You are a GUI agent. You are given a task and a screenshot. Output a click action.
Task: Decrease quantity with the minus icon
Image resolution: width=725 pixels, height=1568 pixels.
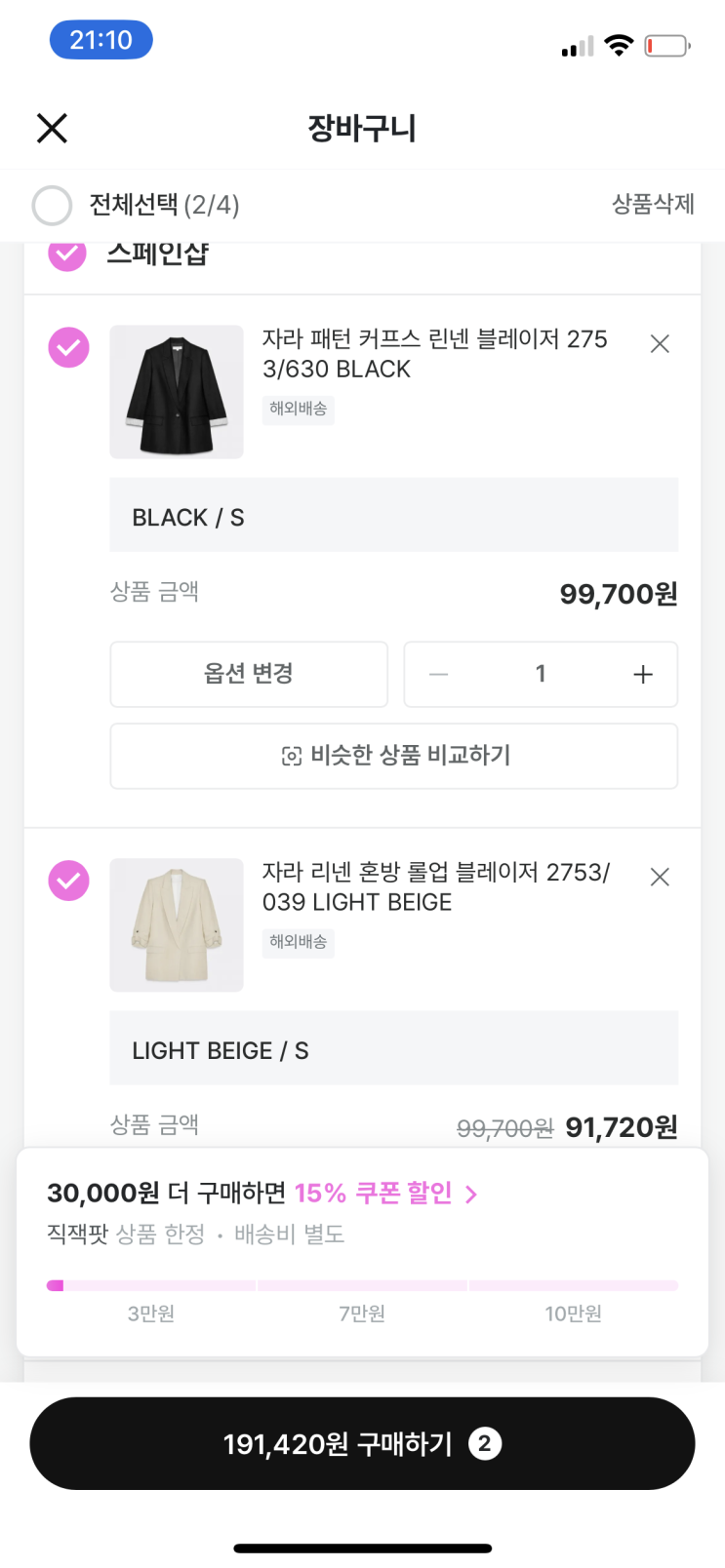[x=439, y=674]
